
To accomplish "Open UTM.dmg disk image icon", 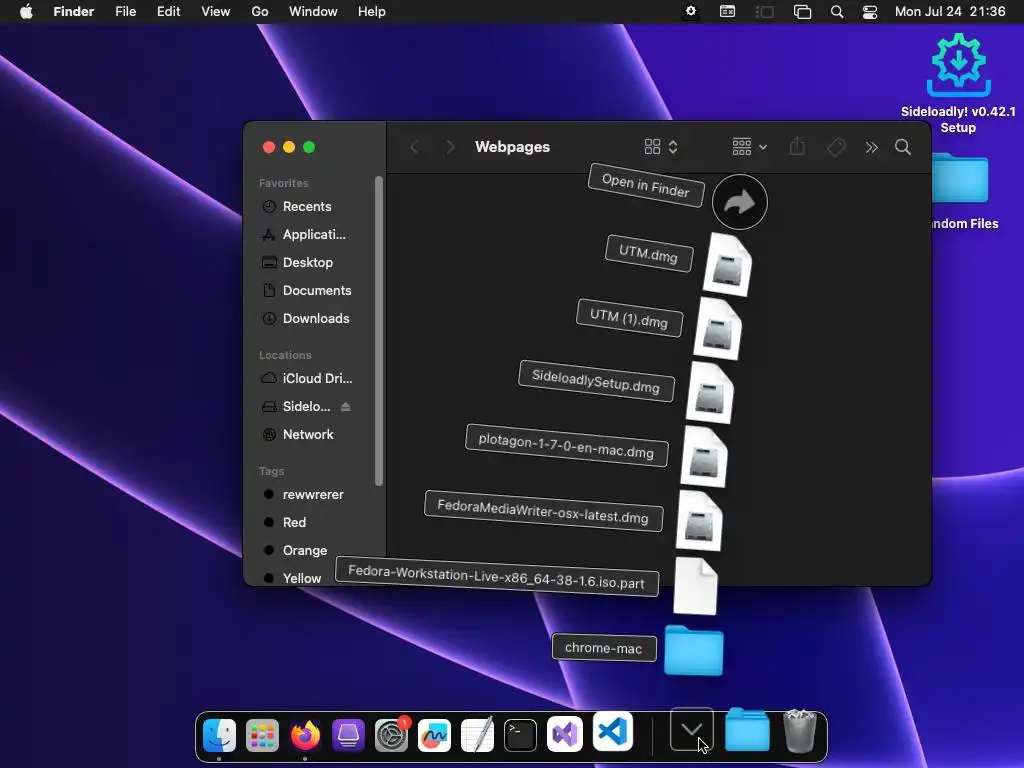I will (x=728, y=265).
